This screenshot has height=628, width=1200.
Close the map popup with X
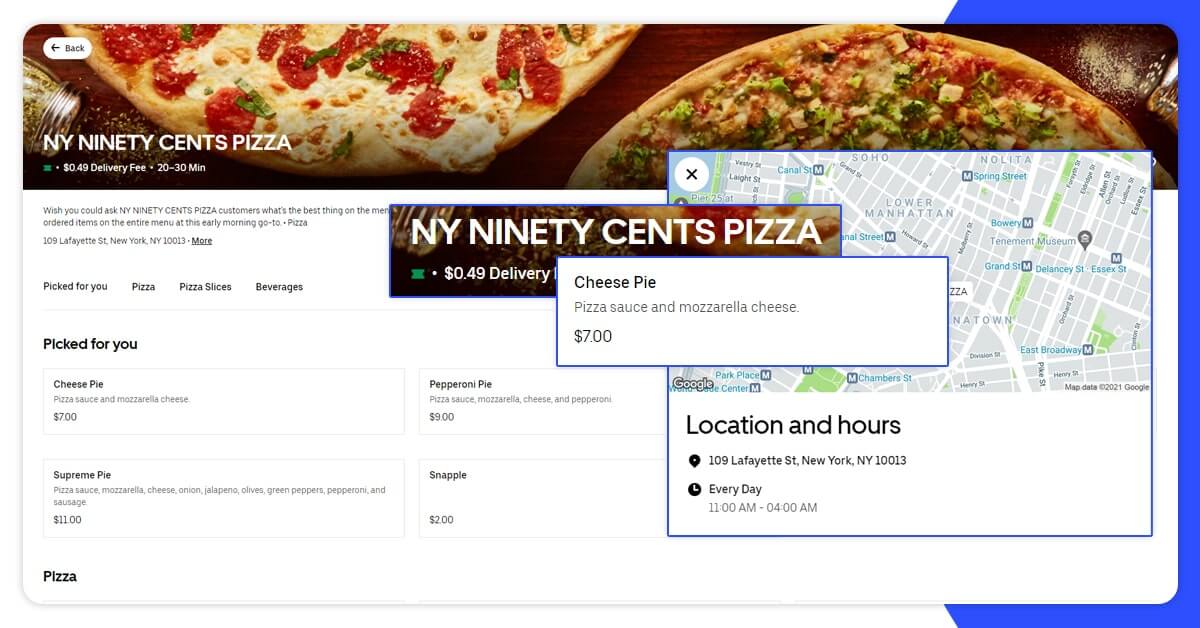(x=692, y=174)
